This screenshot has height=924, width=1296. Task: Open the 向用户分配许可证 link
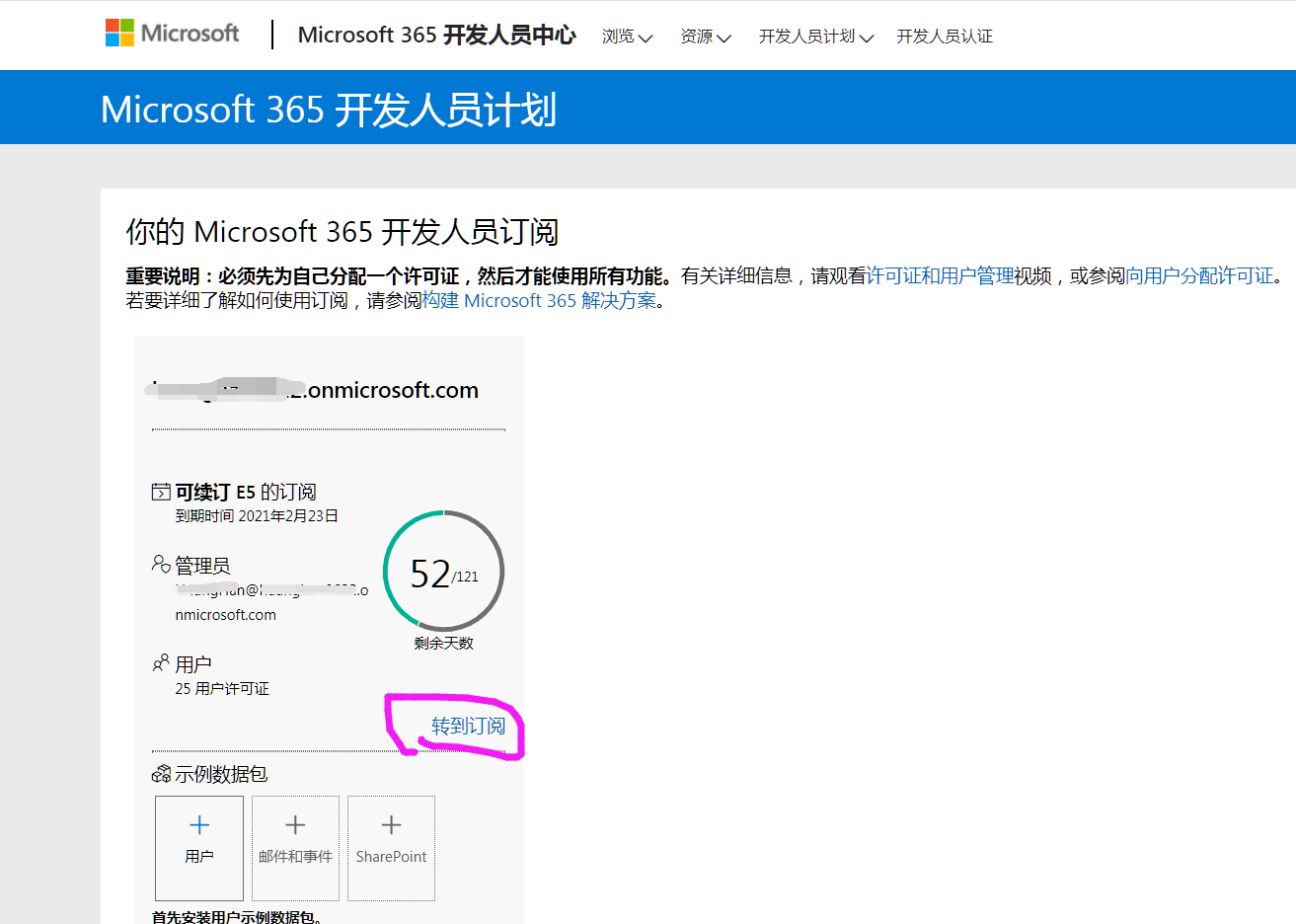pos(1199,276)
